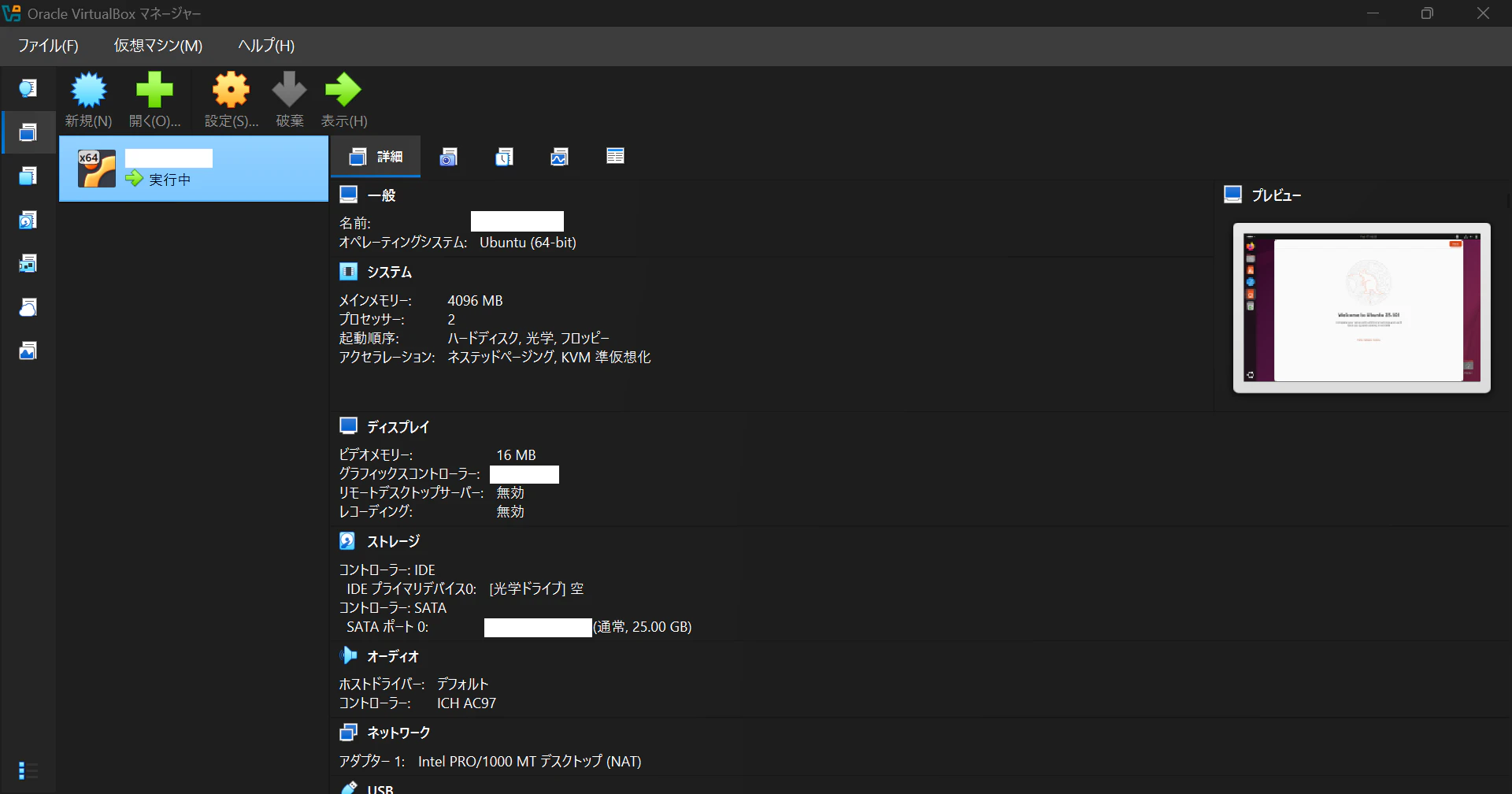Click the General section monitor icon

[348, 194]
